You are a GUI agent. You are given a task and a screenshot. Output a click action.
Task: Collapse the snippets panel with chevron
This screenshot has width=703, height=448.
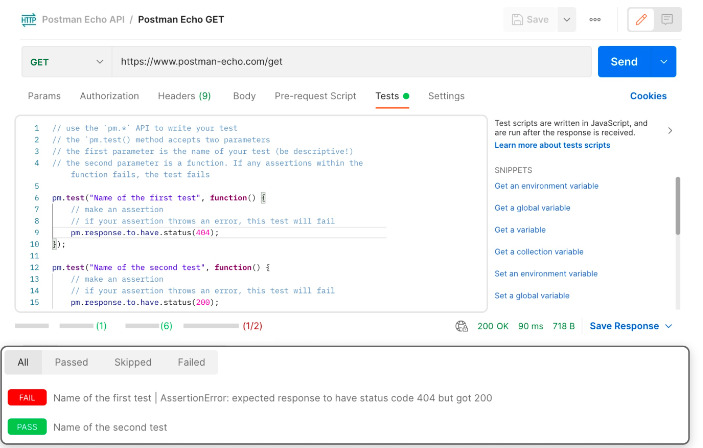click(x=670, y=130)
